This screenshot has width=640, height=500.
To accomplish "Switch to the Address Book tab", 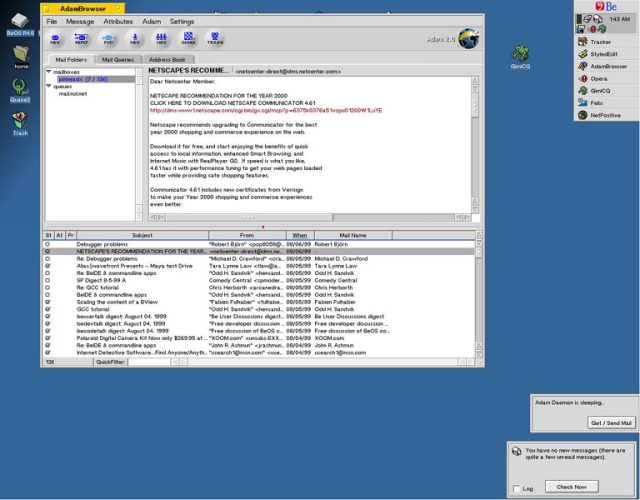I will click(x=167, y=60).
